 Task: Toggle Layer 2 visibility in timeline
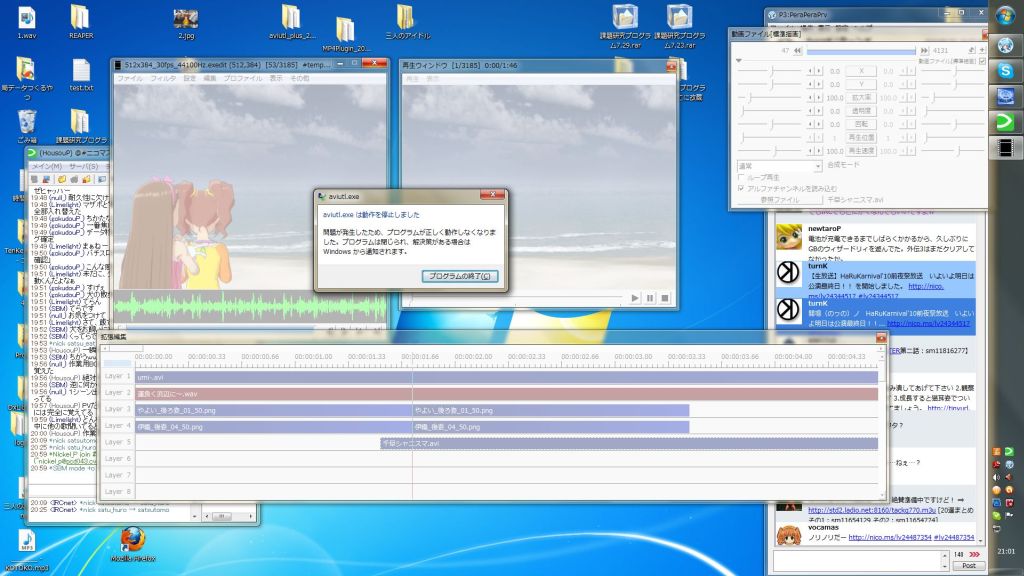[118, 392]
